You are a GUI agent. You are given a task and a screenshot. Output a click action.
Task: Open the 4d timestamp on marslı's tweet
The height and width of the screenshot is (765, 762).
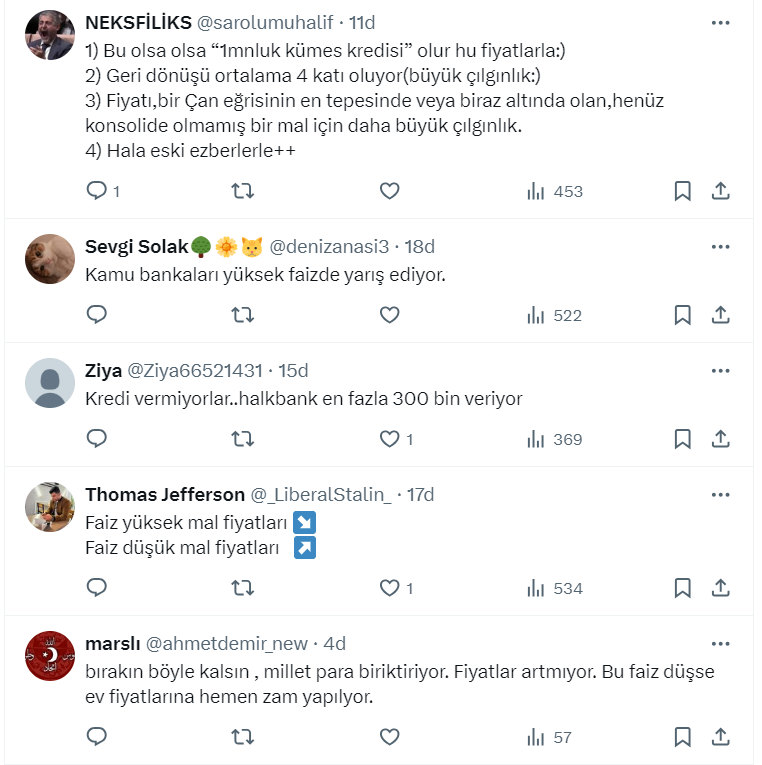click(x=334, y=643)
